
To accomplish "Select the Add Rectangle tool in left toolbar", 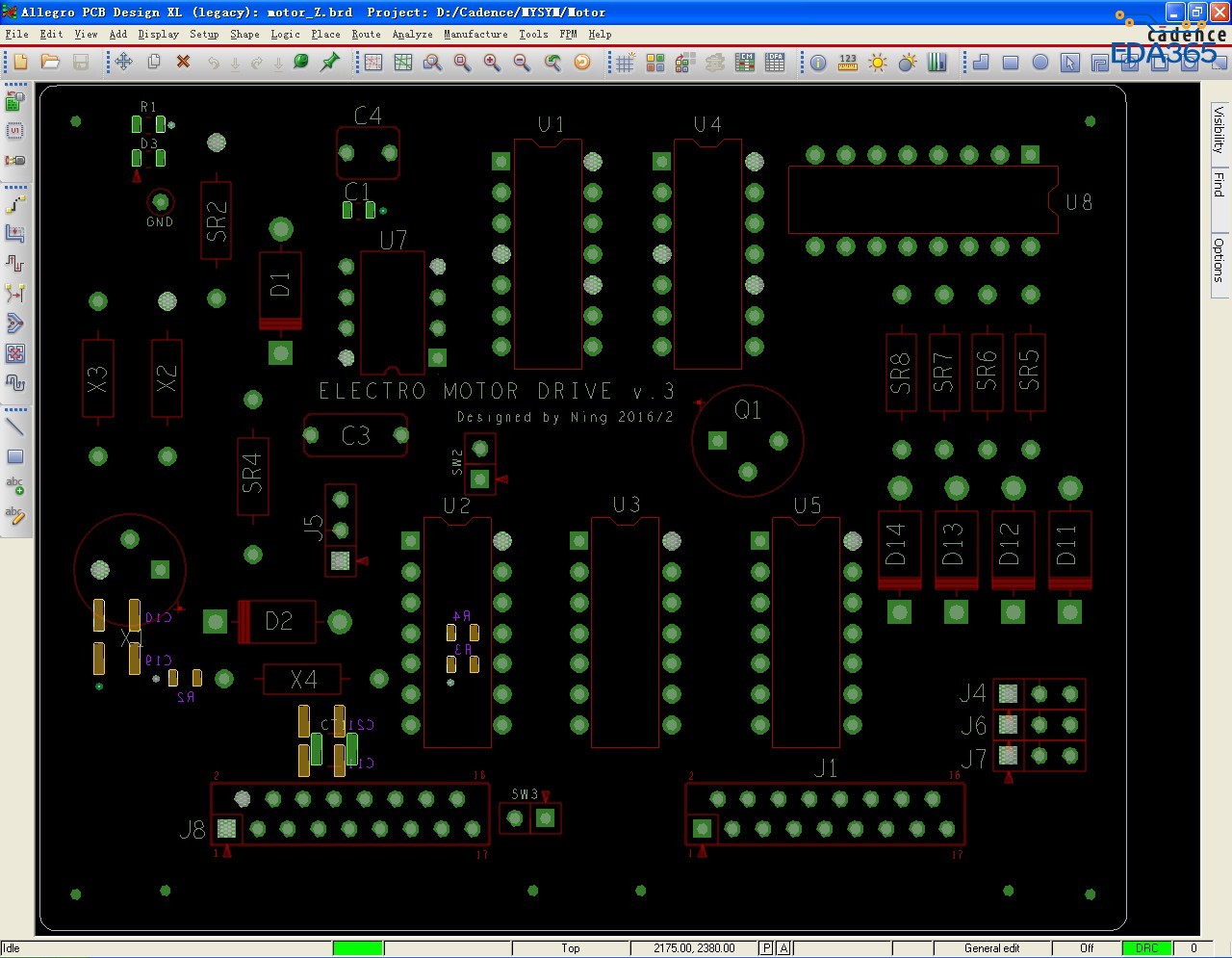I will pos(15,456).
